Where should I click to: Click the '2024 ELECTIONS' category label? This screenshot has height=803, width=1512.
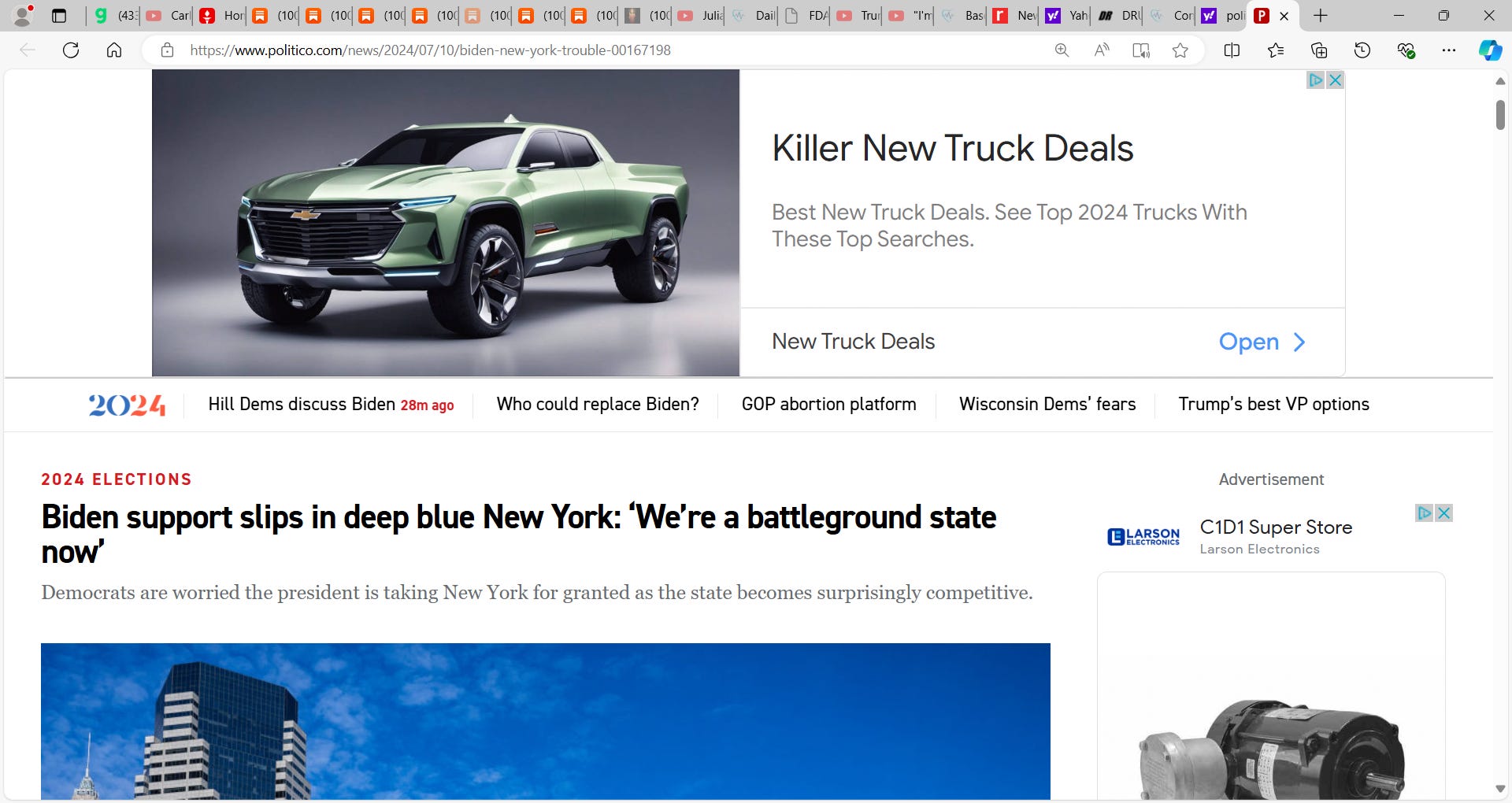117,479
